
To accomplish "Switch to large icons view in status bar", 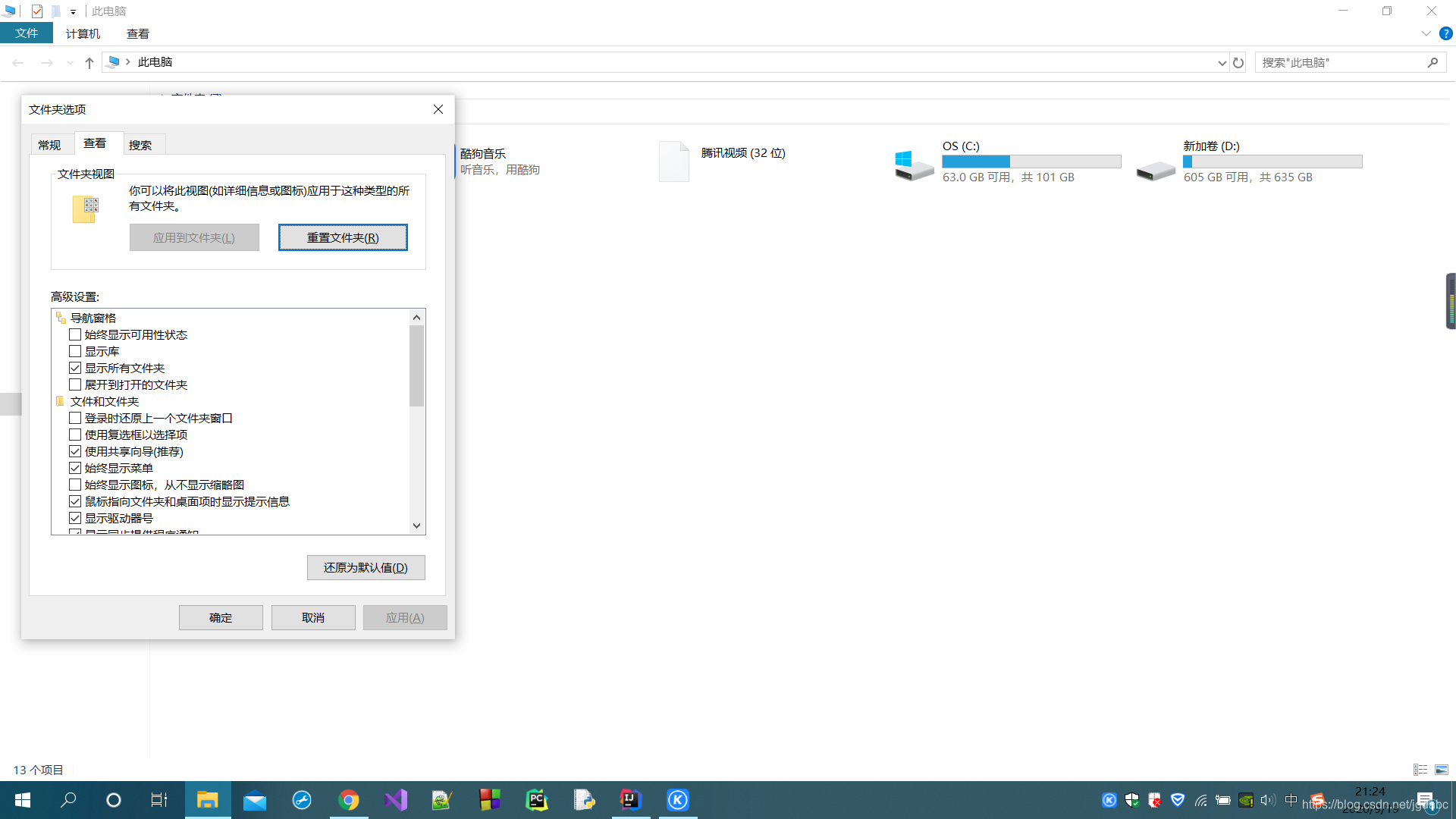I will coord(1442,770).
